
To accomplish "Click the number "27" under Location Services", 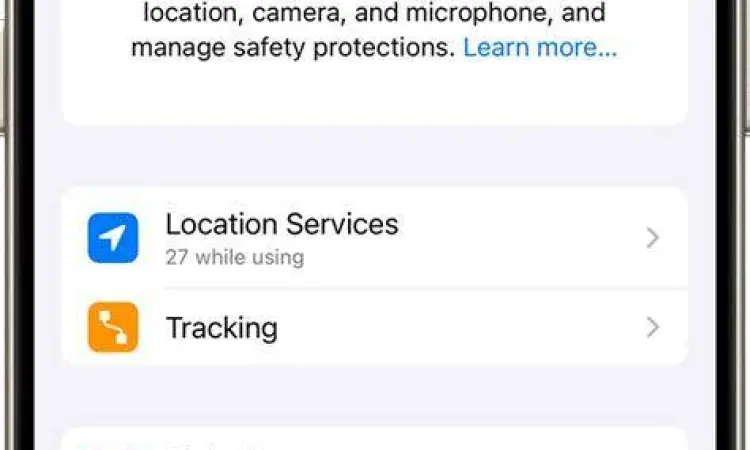I will [176, 257].
